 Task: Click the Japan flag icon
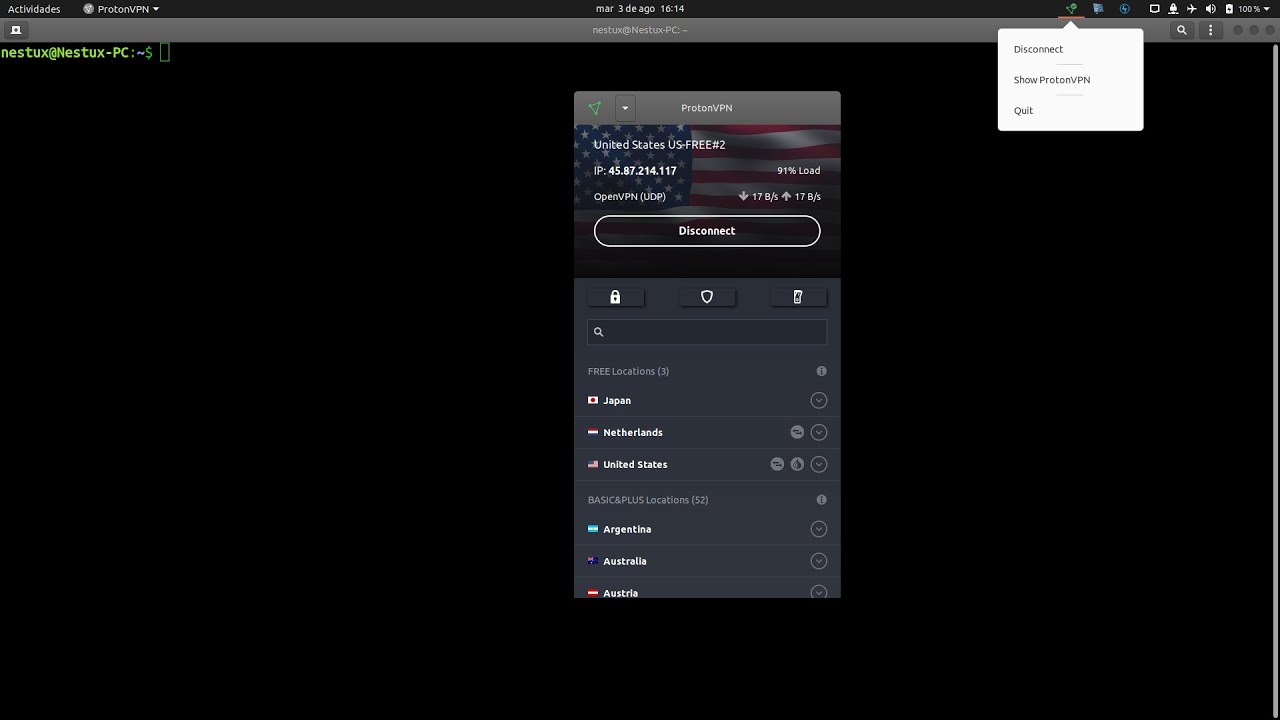(593, 401)
